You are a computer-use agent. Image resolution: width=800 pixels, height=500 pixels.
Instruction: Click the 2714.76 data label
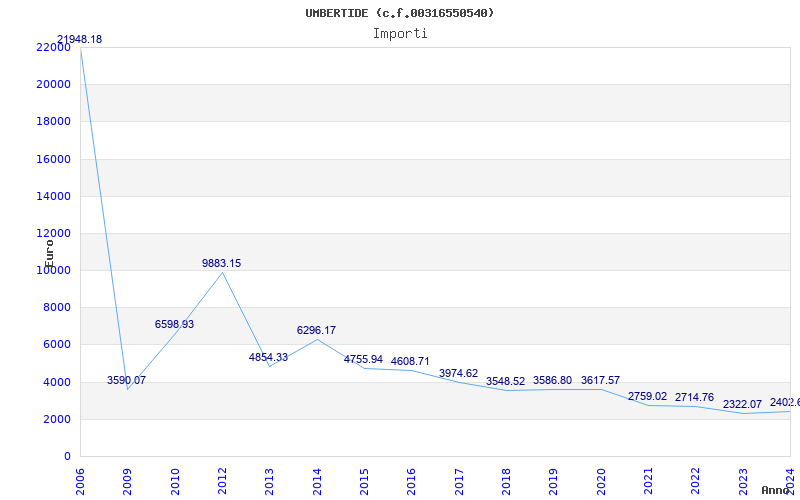pos(694,397)
